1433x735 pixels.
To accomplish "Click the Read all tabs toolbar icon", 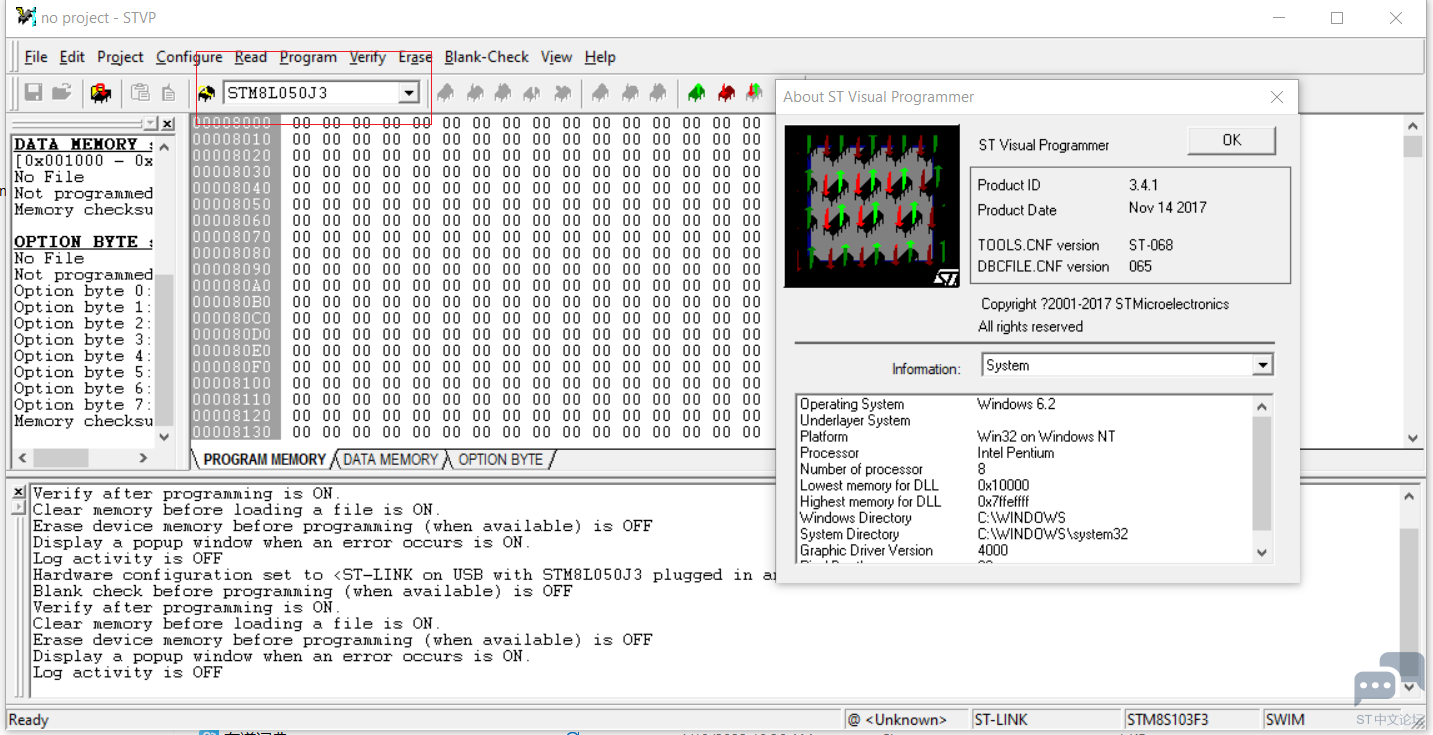I will click(600, 93).
